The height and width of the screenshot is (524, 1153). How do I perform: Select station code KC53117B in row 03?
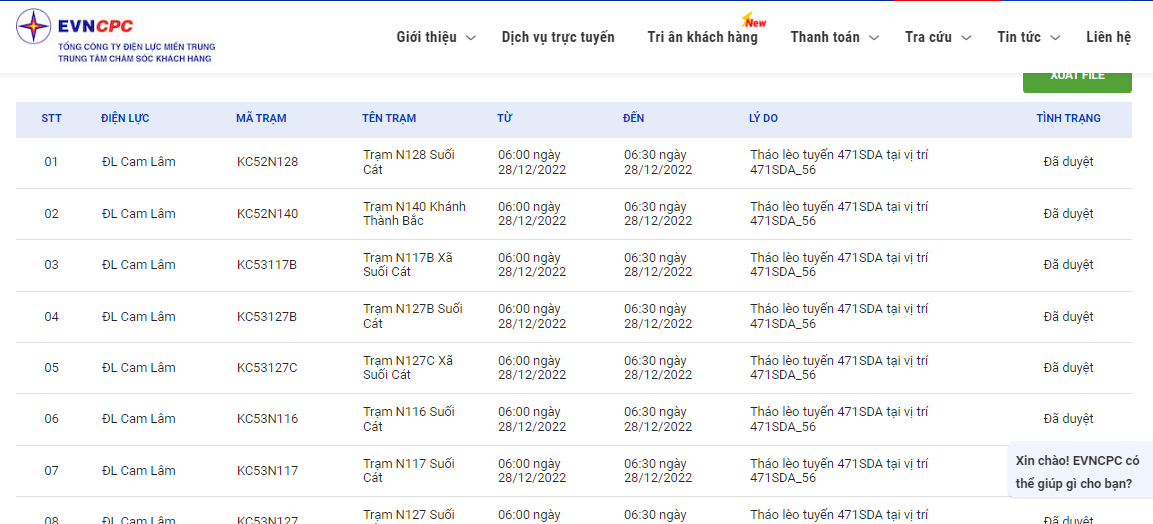coord(267,265)
